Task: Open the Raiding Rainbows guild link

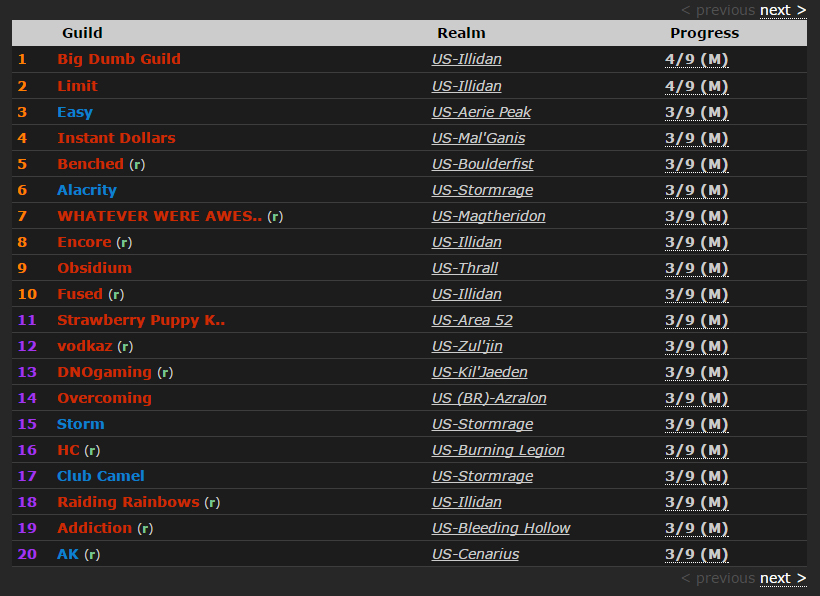Action: tap(128, 502)
